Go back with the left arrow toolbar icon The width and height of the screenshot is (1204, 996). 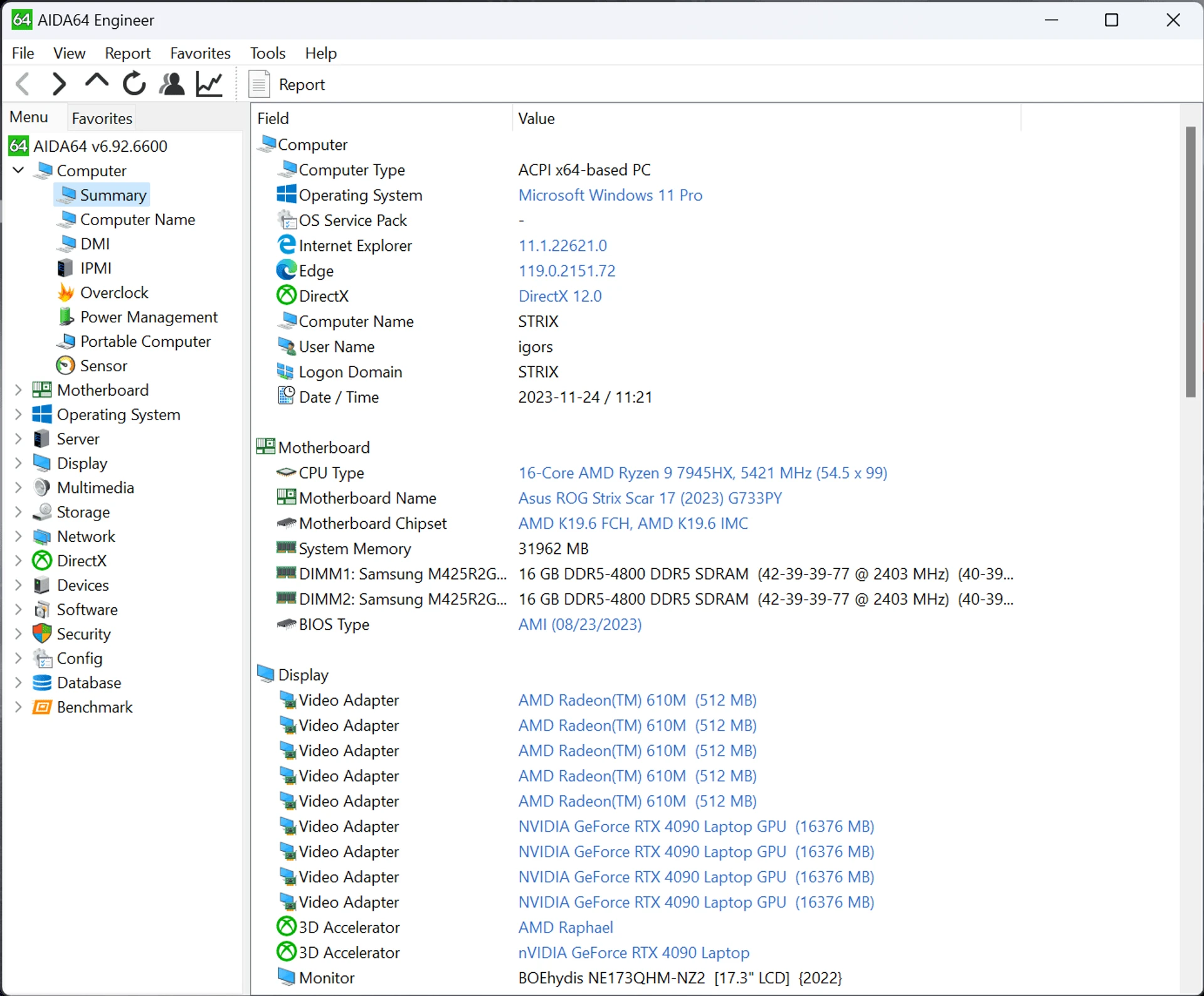tap(23, 84)
